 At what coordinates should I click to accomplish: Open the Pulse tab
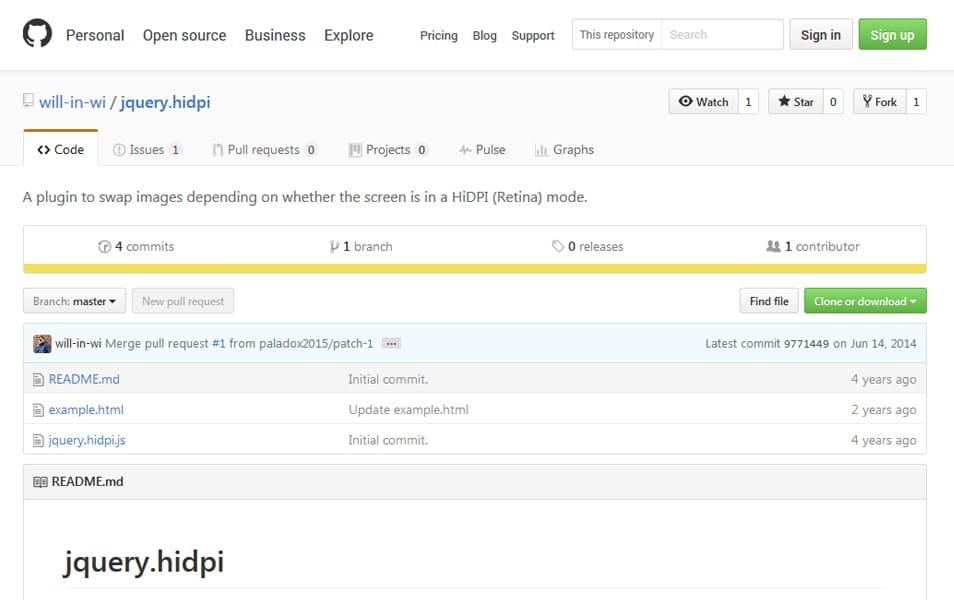482,149
